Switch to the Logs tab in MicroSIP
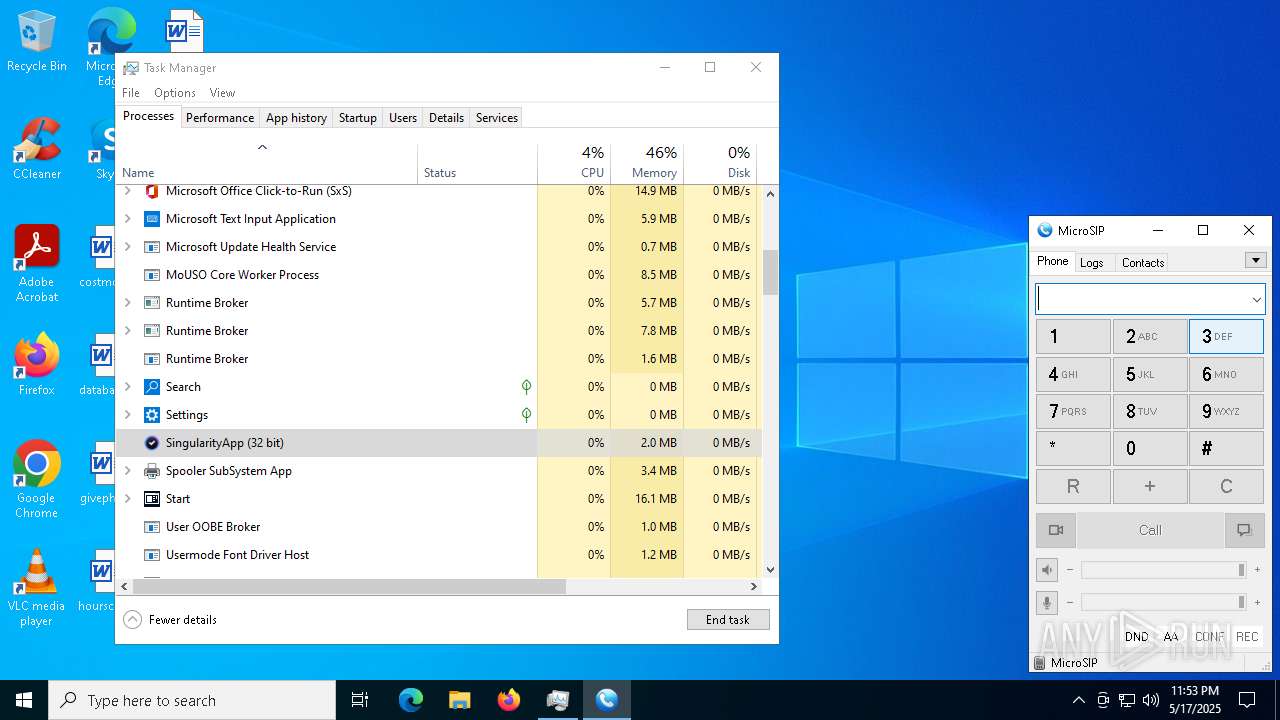 [1092, 262]
